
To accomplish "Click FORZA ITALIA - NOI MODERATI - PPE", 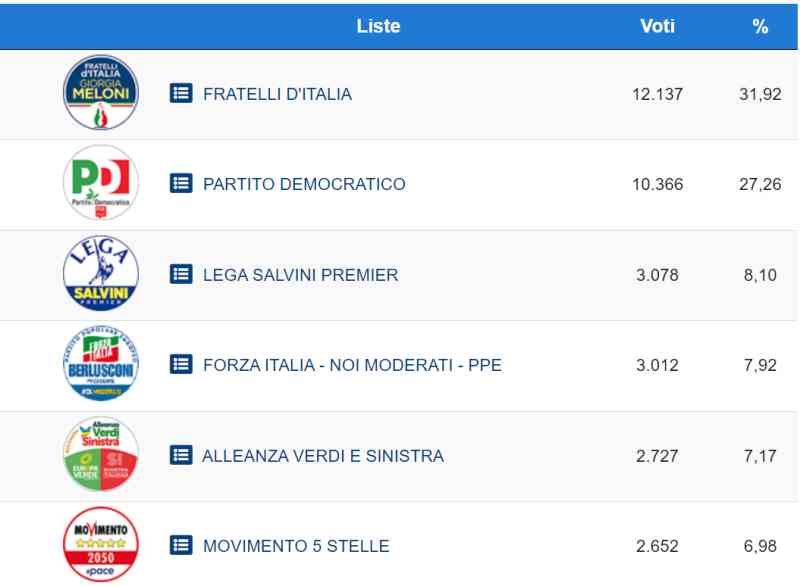I will tap(352, 365).
